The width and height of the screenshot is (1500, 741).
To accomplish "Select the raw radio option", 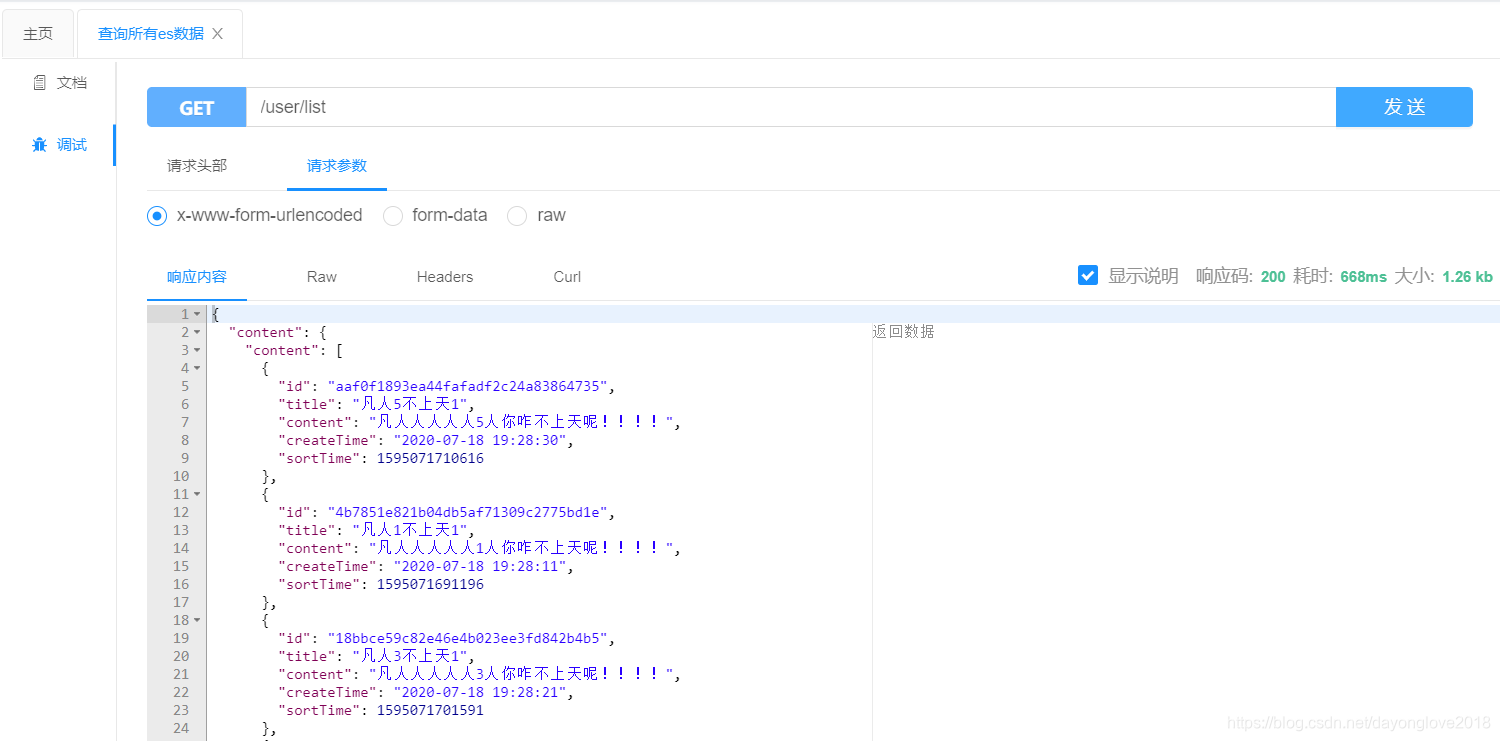I will click(x=517, y=216).
